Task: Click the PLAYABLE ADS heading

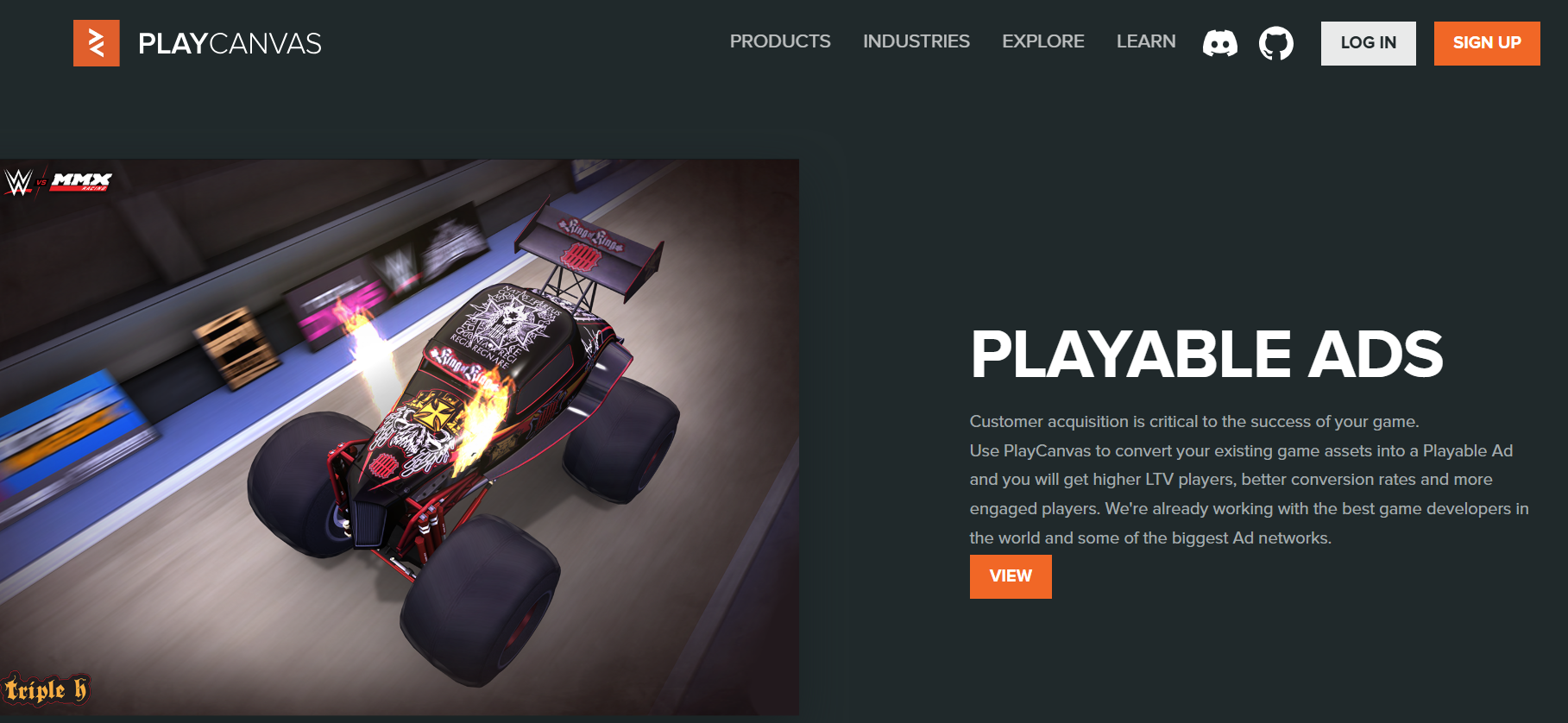Action: 1206,355
